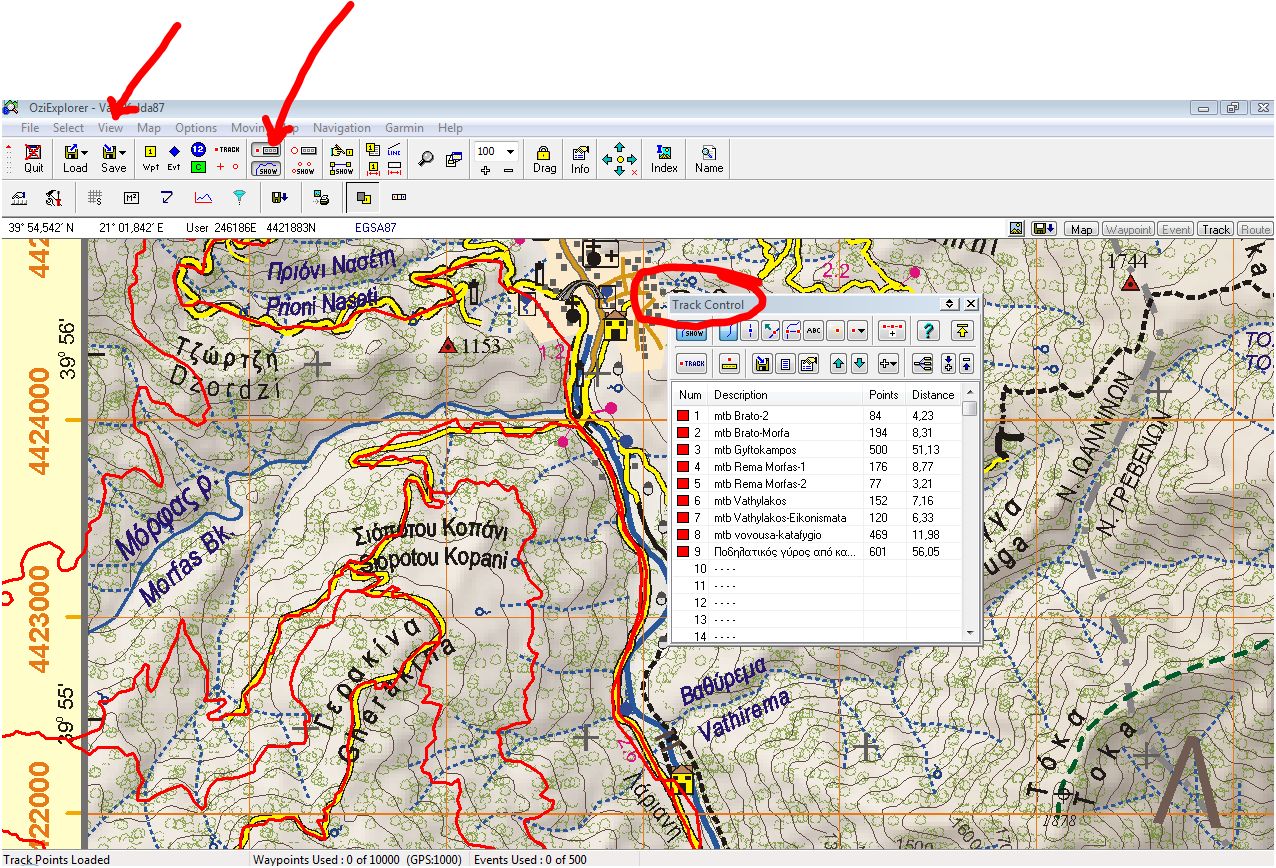Open the map Info tool
This screenshot has height=868, width=1276.
tap(580, 158)
